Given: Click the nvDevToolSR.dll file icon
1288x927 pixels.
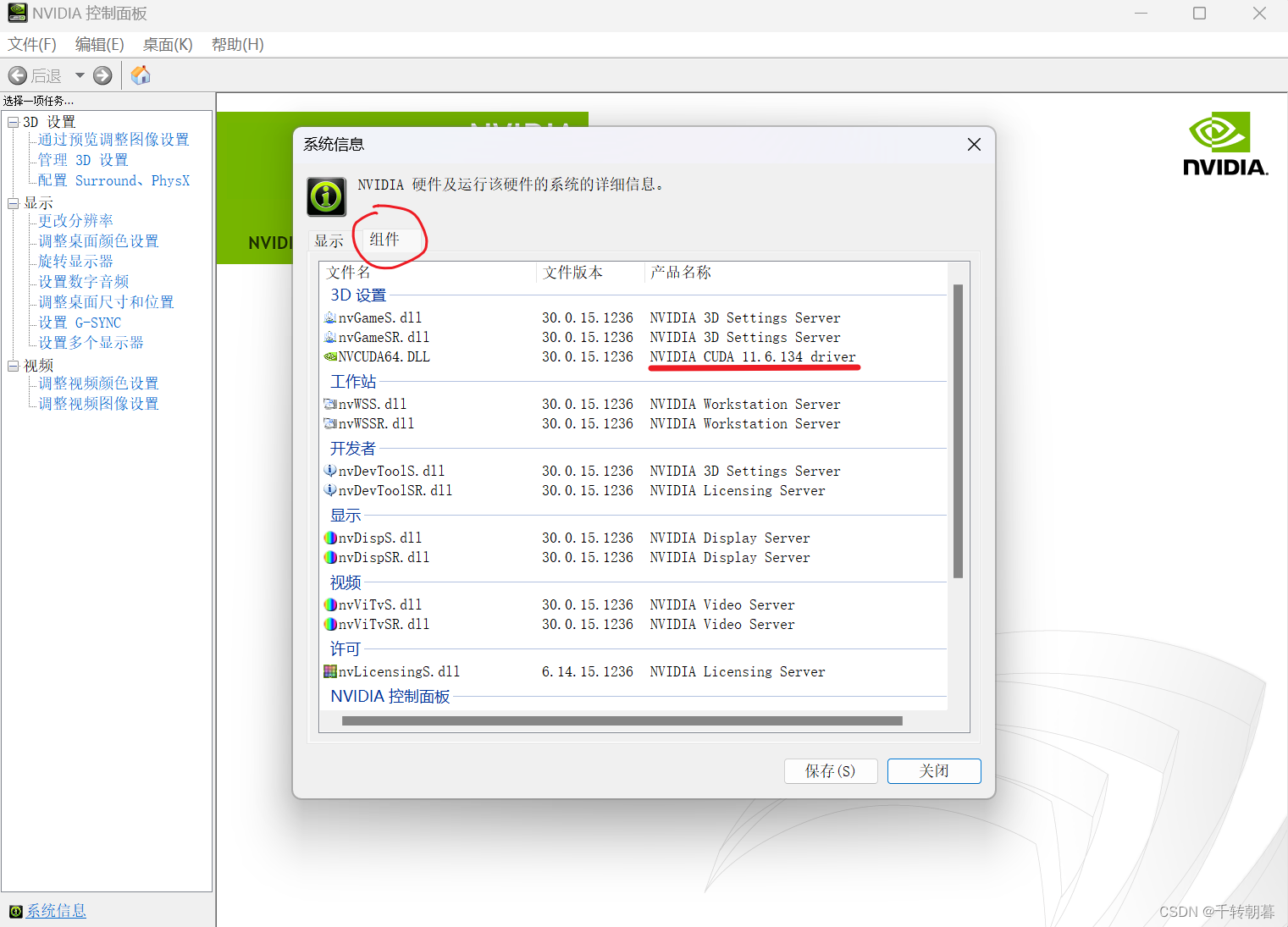Looking at the screenshot, I should [330, 490].
